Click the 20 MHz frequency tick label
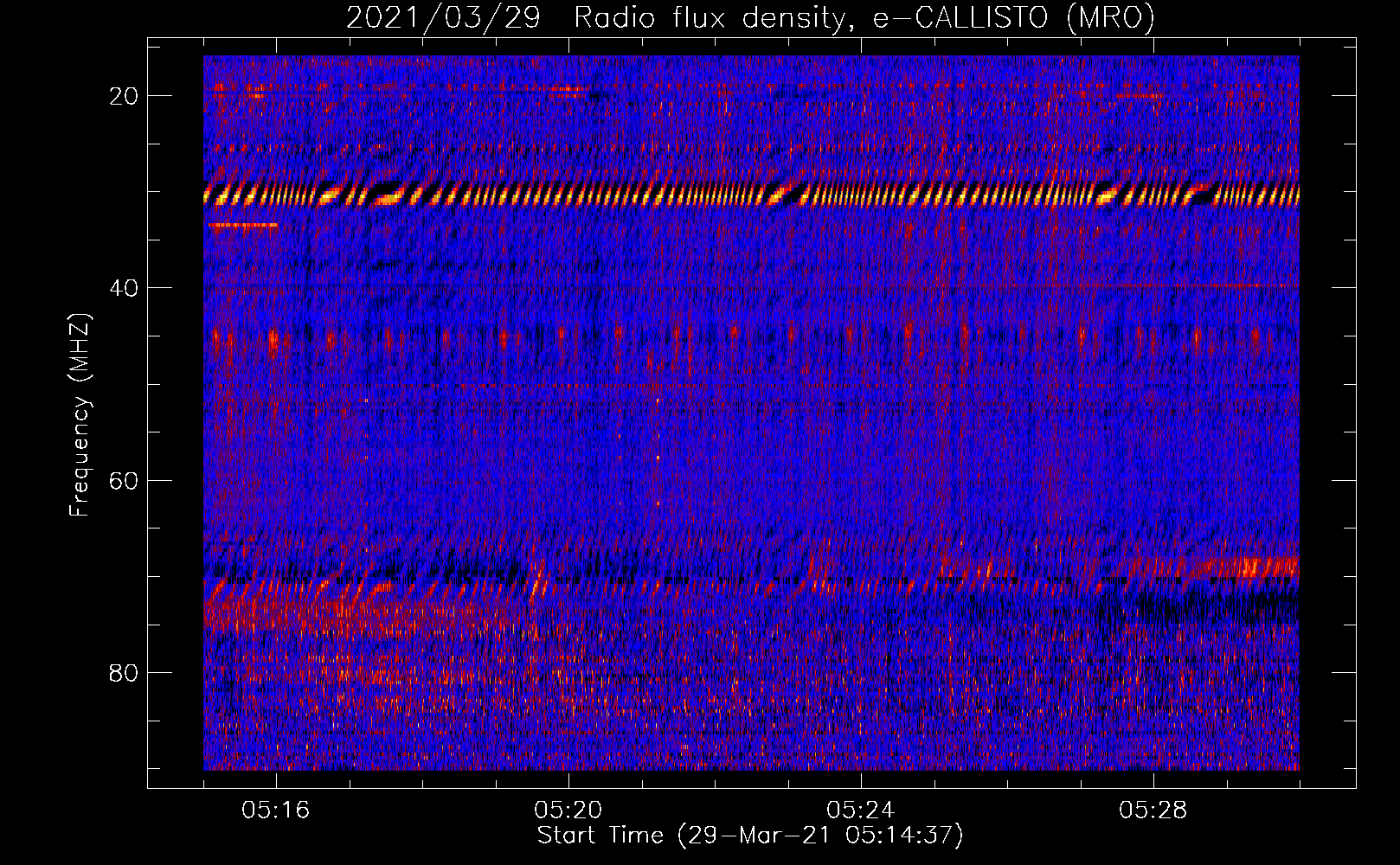This screenshot has width=1400, height=865. pos(124,96)
